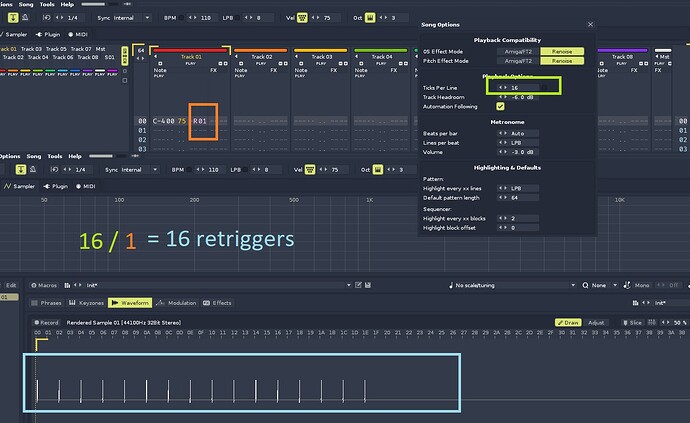Click the Oct keyboard icon in second toolbar
The height and width of the screenshot is (423, 690).
coord(378,169)
